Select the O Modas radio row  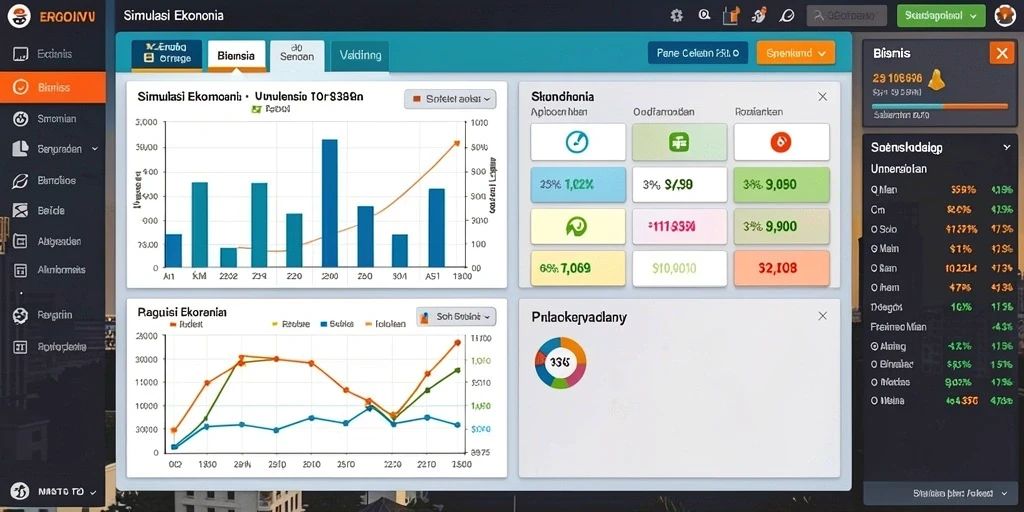tap(942, 383)
